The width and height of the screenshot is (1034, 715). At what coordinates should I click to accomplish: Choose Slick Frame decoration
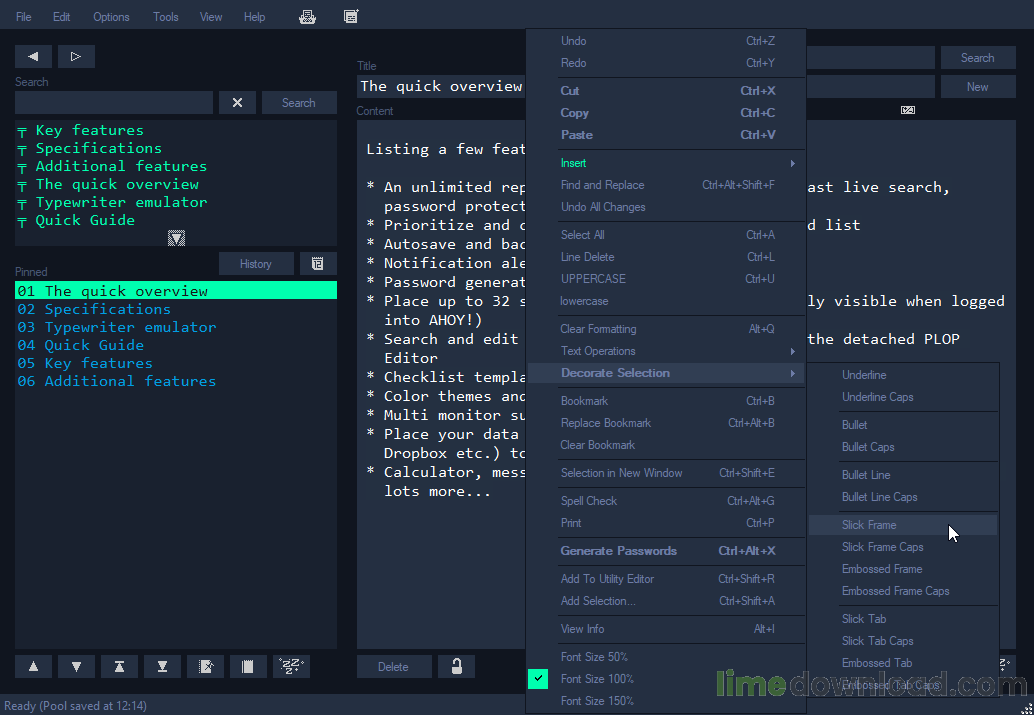[902, 525]
